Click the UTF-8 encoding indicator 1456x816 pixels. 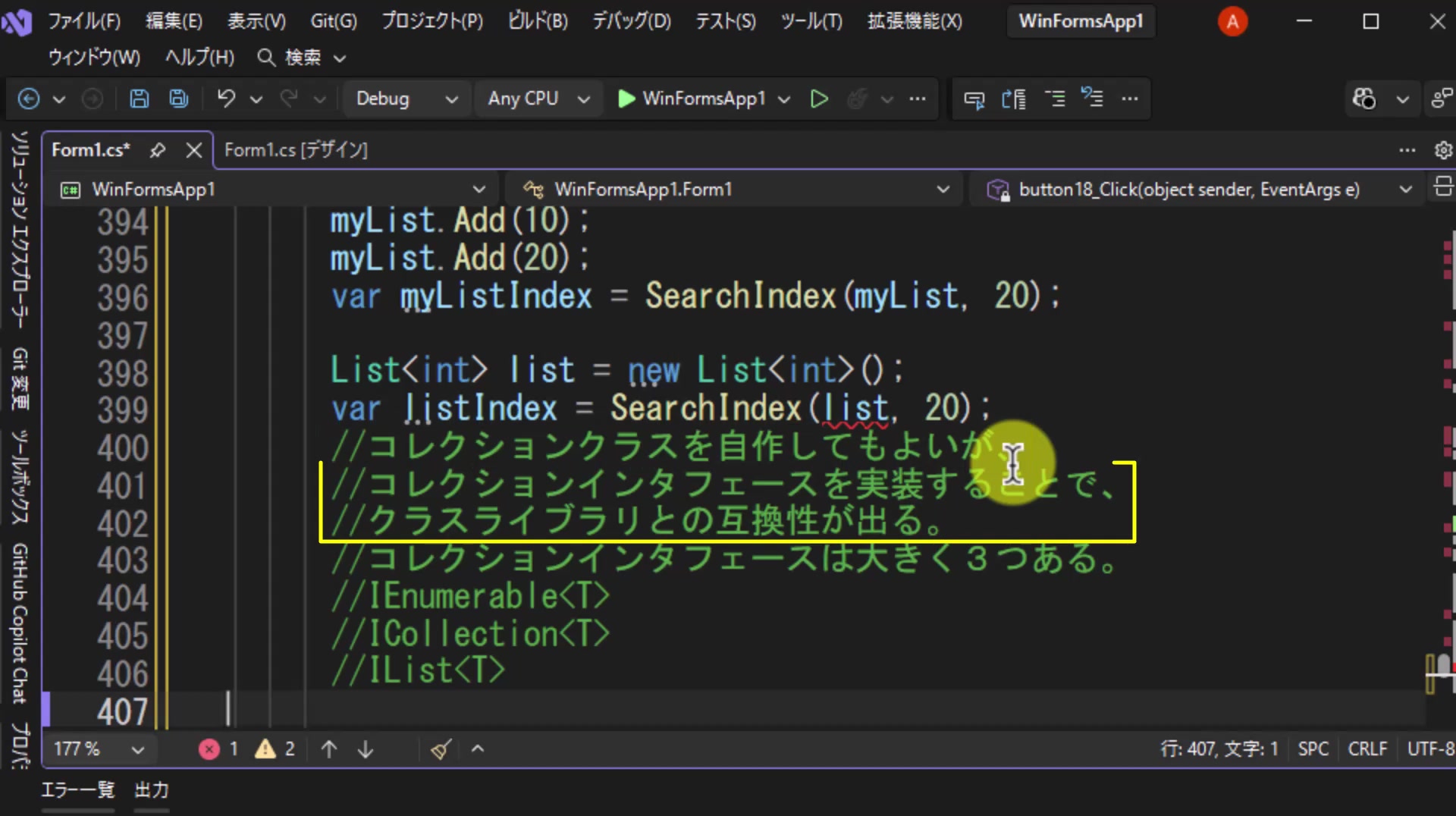click(1431, 749)
